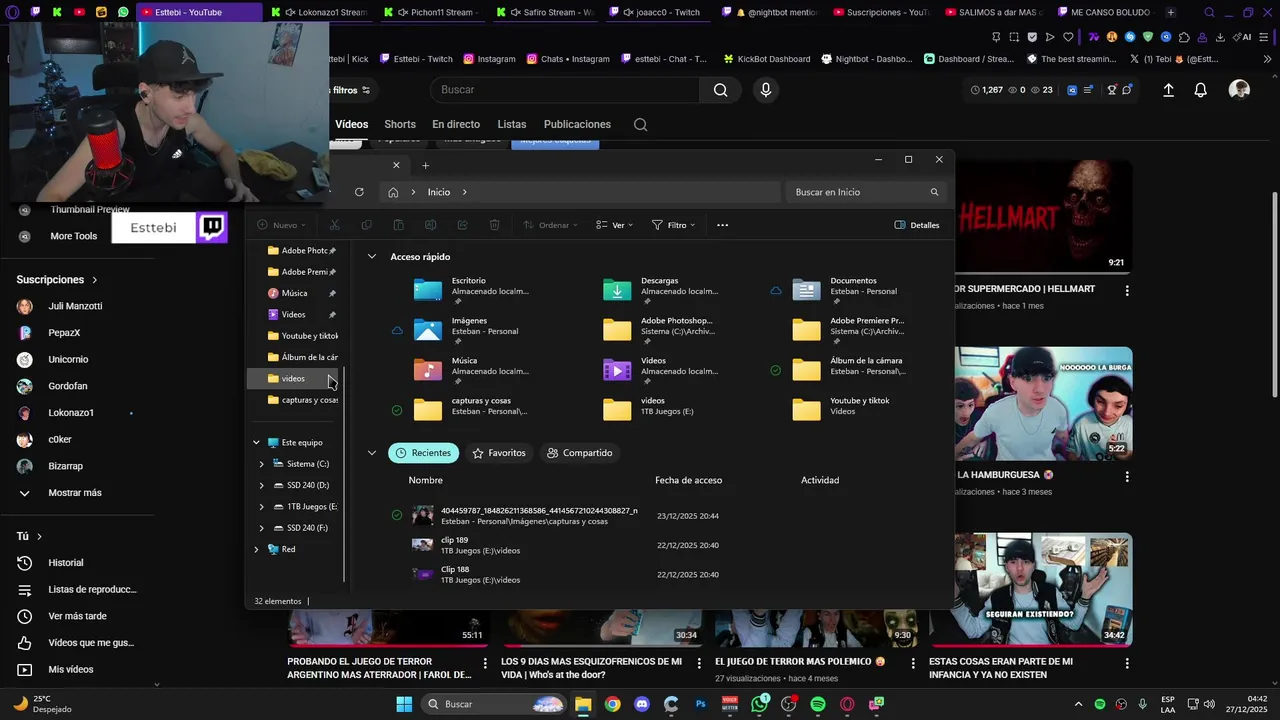
Task: Open the YouTube account avatar menu
Action: pyautogui.click(x=1239, y=90)
